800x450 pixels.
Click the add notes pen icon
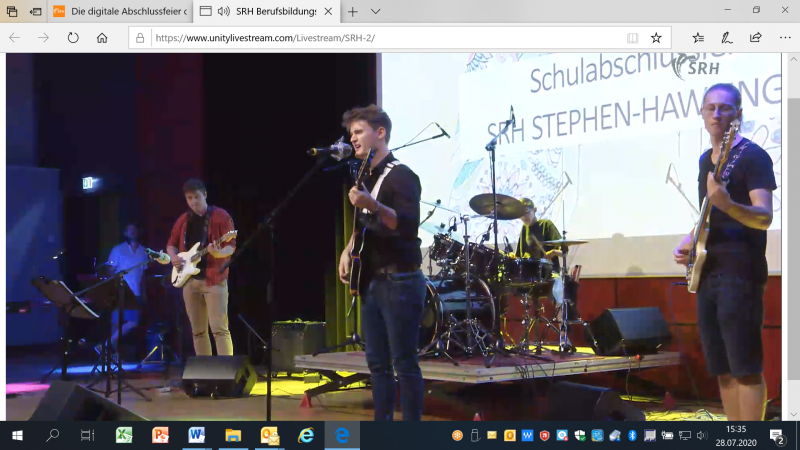tap(727, 38)
